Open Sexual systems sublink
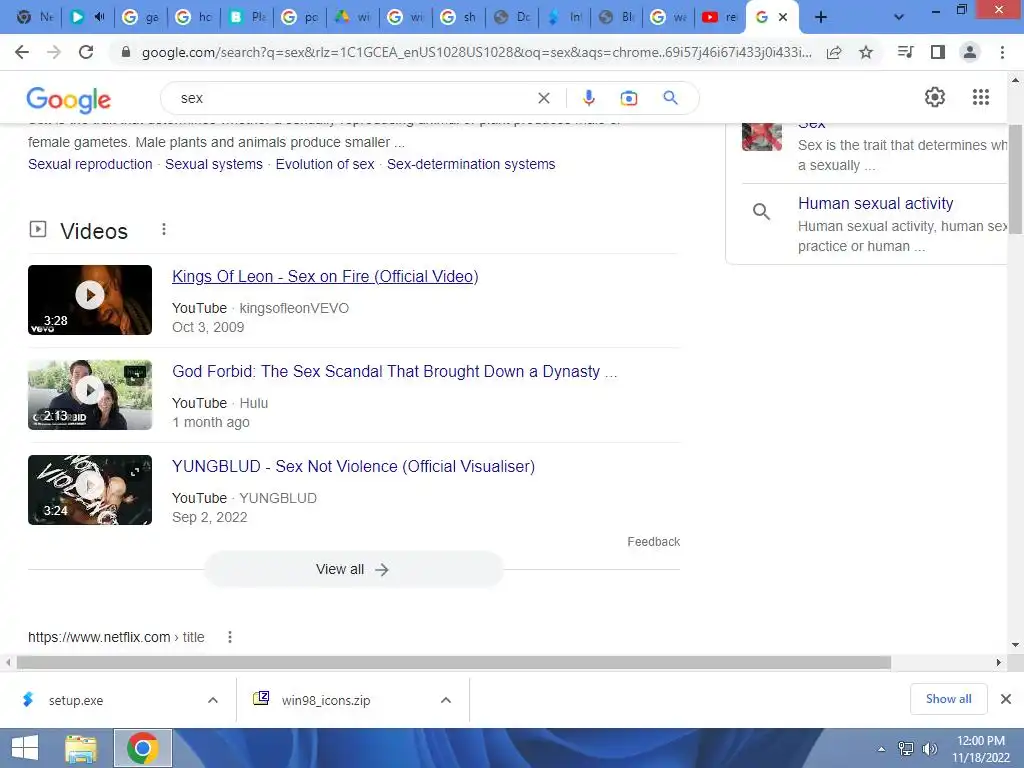 pyautogui.click(x=214, y=164)
